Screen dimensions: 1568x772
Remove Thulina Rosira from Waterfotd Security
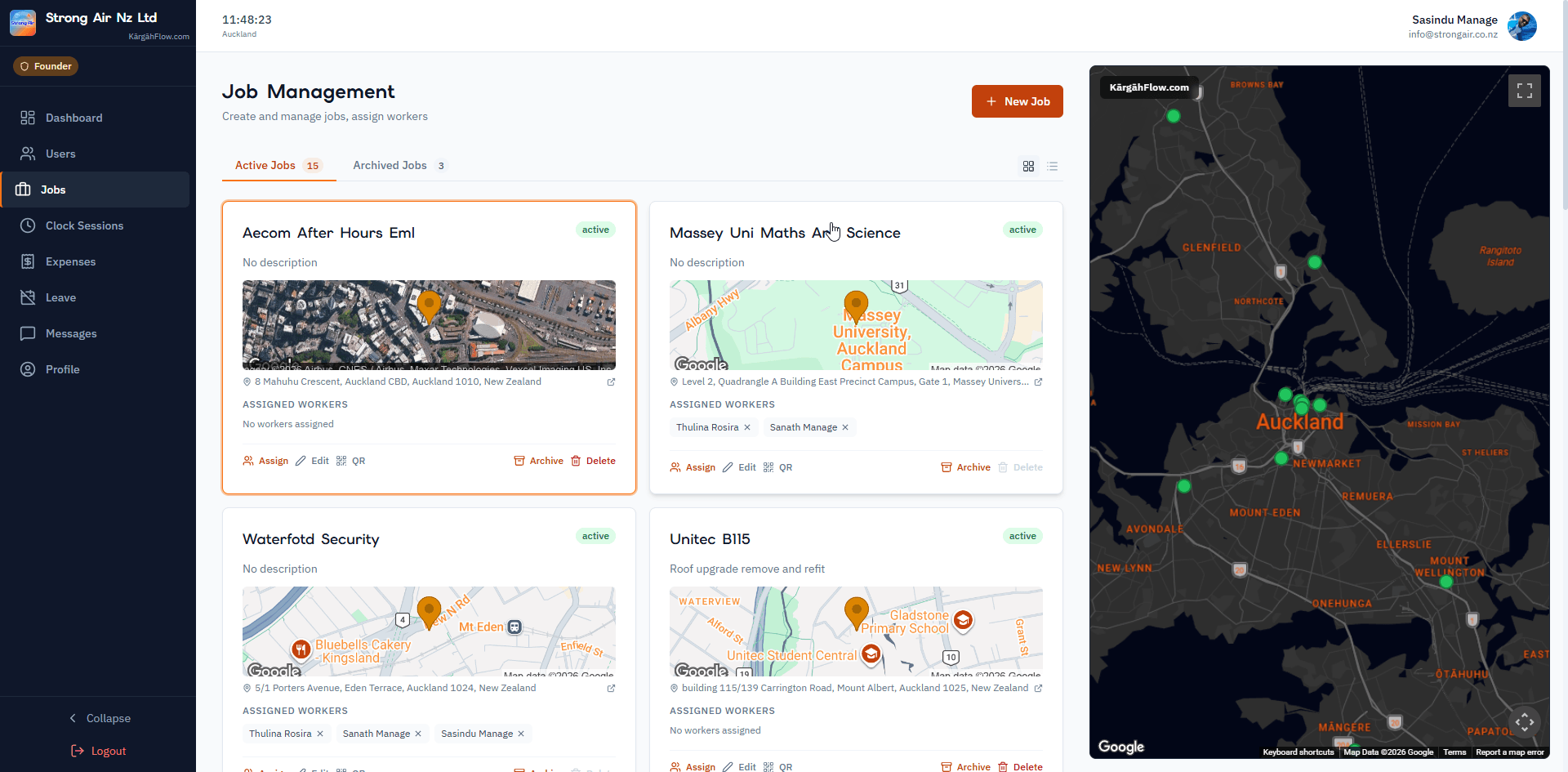point(320,734)
